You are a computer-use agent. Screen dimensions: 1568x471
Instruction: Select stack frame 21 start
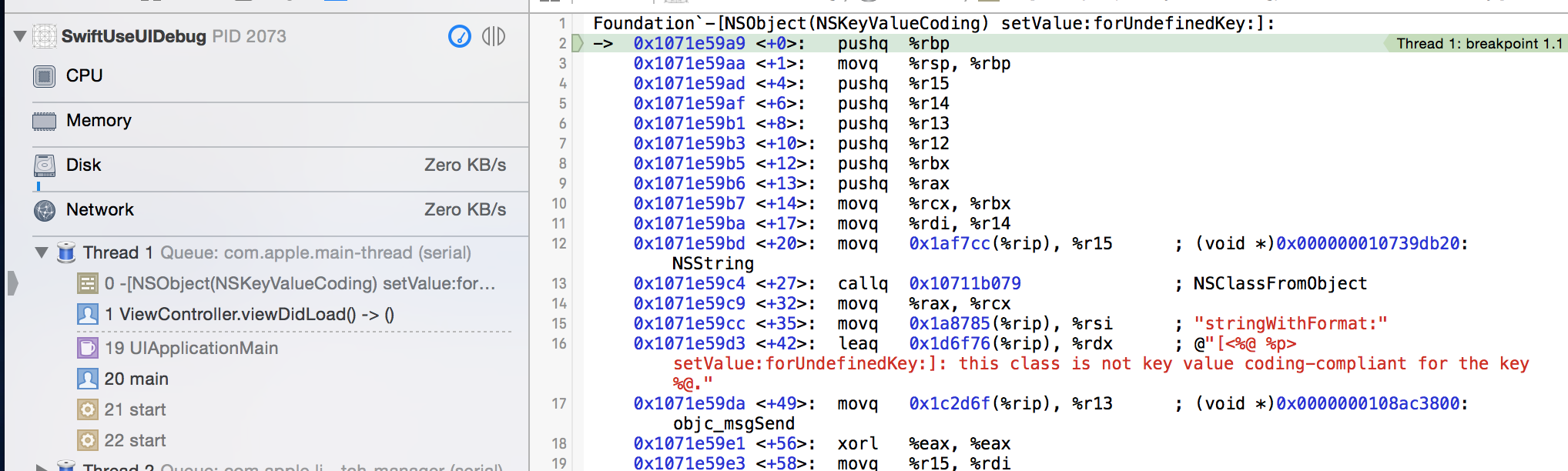135,409
